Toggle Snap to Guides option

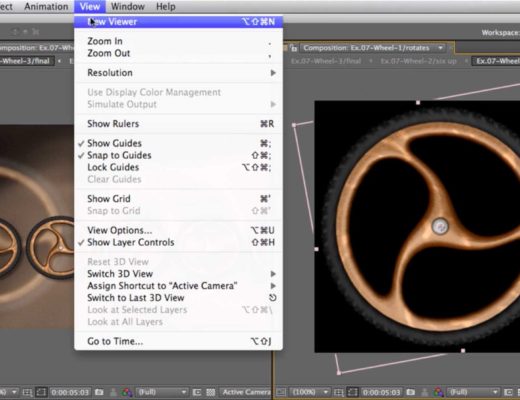(179, 155)
